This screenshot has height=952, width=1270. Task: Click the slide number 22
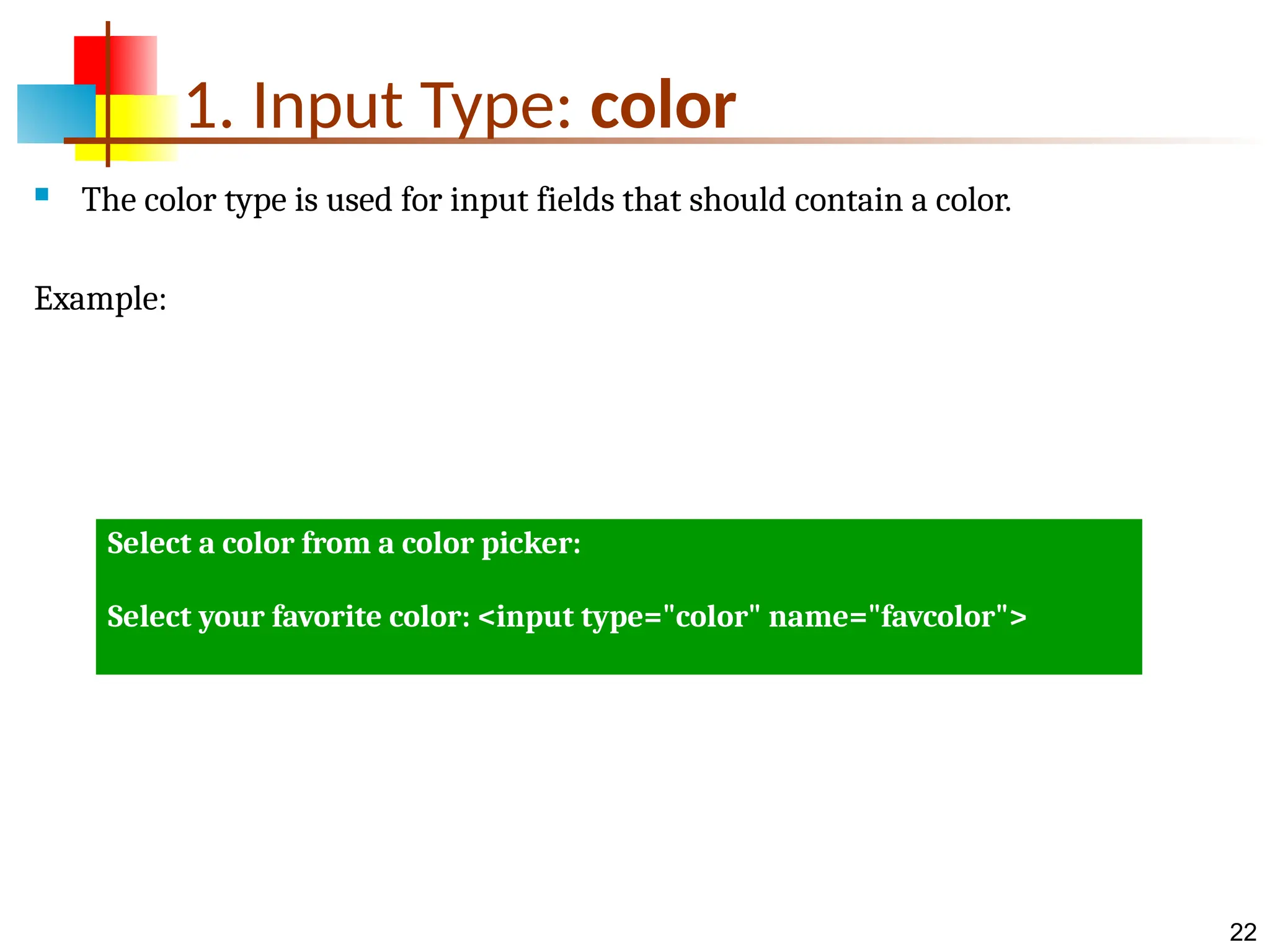[1243, 933]
